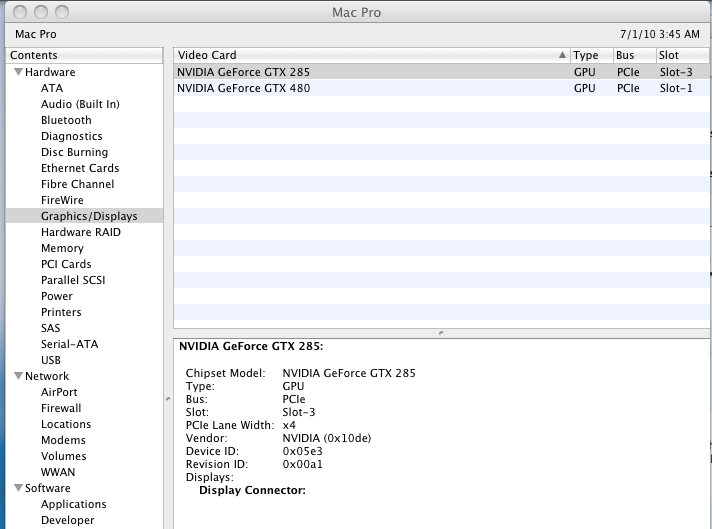Click the Hardware group label
The image size is (712, 529).
(50, 72)
